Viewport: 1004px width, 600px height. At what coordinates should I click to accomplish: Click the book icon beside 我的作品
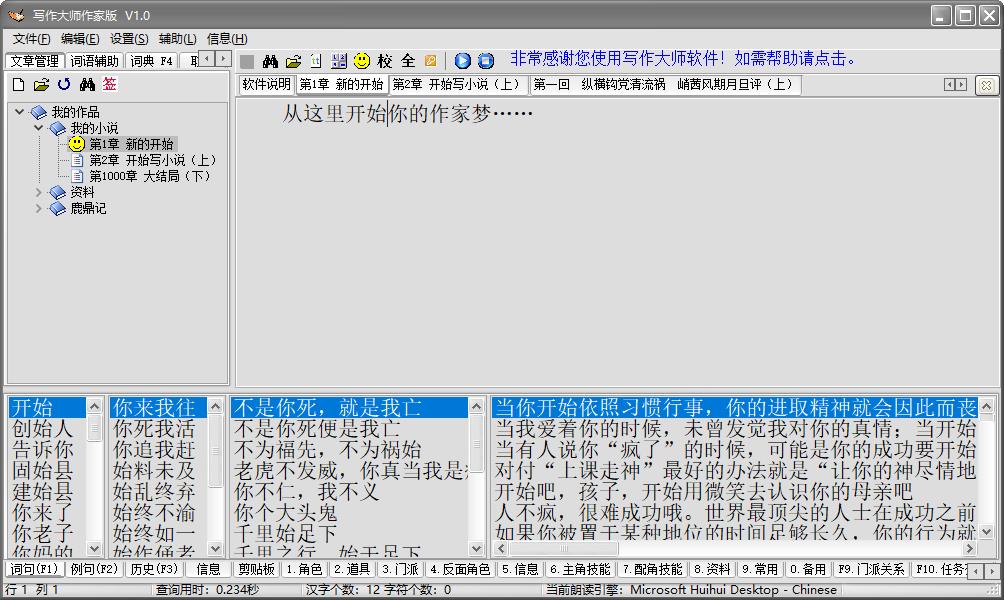[x=38, y=112]
